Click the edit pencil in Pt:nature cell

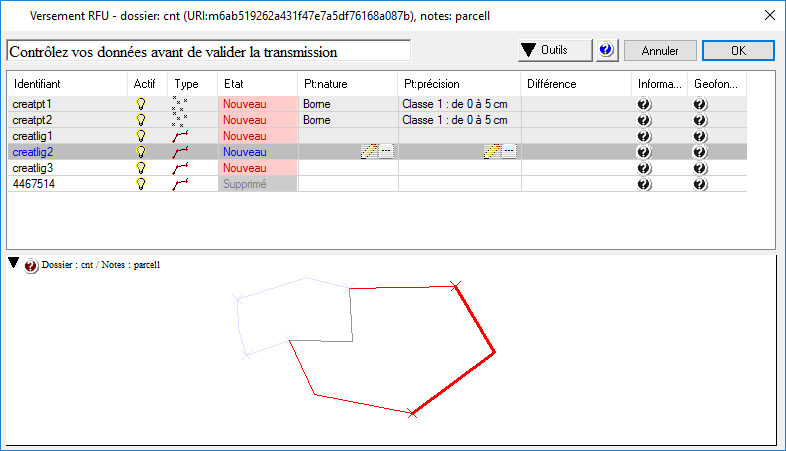click(x=369, y=151)
